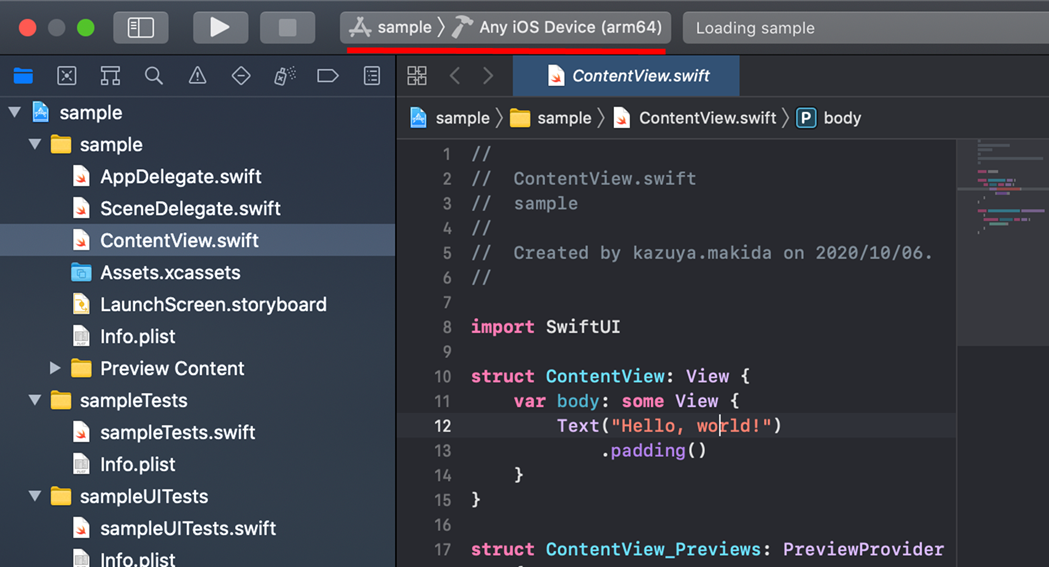1049x567 pixels.
Task: Open the Symbol navigator
Action: [x=110, y=76]
